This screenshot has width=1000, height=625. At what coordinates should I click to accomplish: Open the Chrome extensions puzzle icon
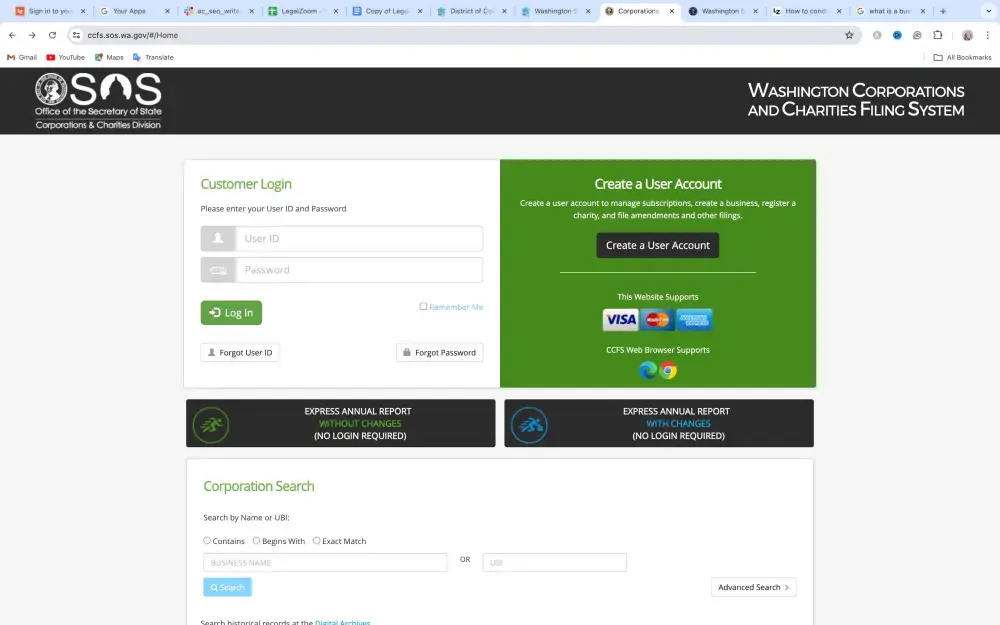(938, 35)
